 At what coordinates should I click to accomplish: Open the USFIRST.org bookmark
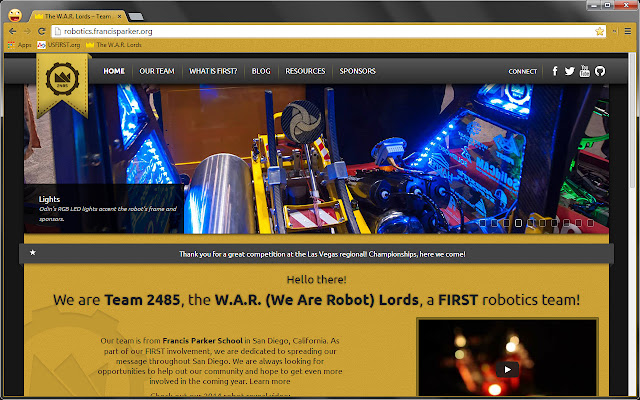58,45
